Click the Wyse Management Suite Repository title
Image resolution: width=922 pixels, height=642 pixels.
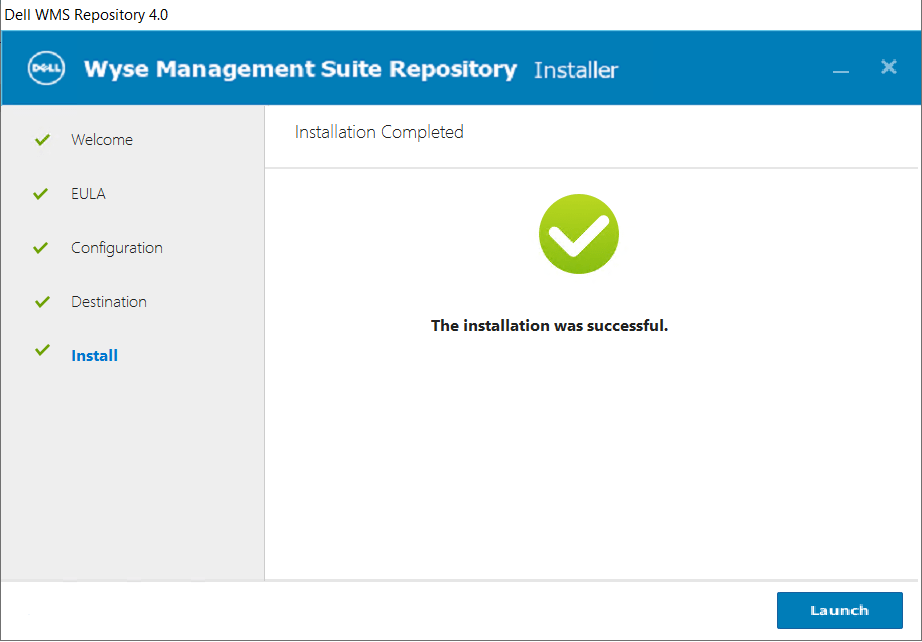pyautogui.click(x=300, y=69)
